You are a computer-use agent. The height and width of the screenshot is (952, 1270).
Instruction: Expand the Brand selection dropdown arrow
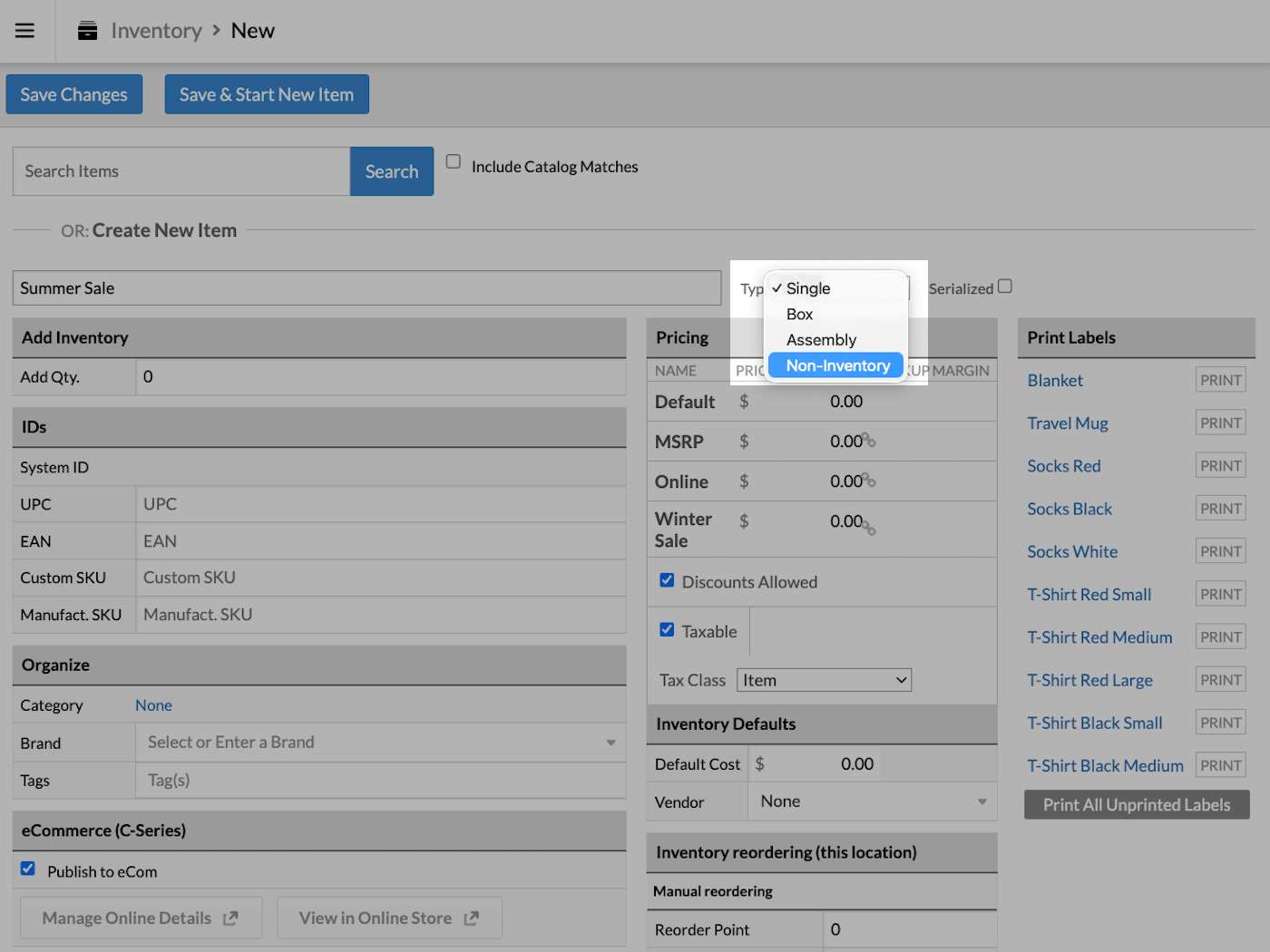click(611, 743)
